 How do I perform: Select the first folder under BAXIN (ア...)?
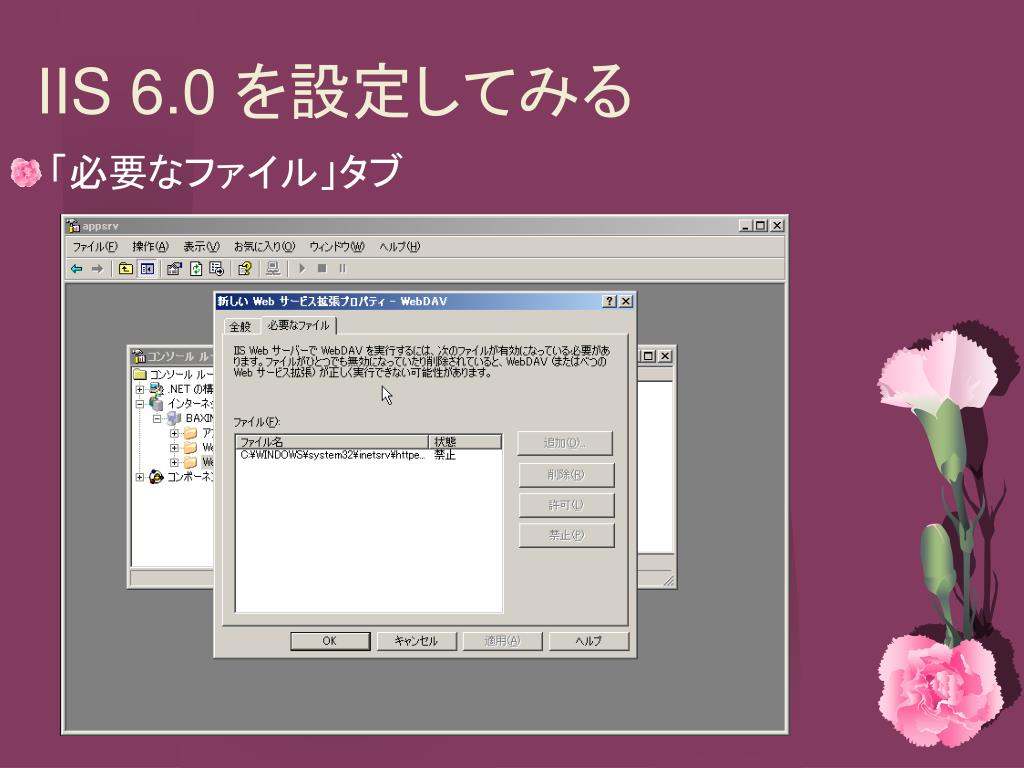point(191,433)
